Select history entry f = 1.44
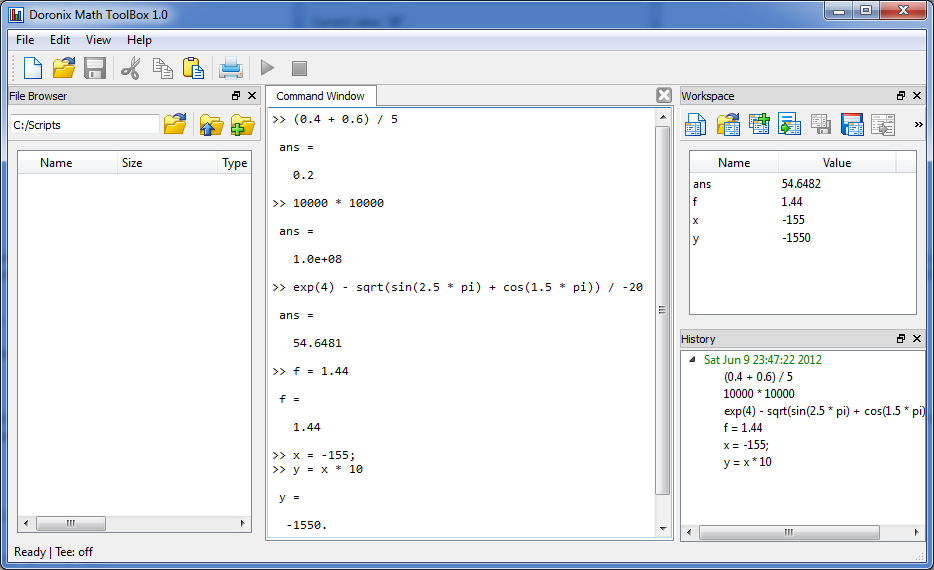 (743, 428)
